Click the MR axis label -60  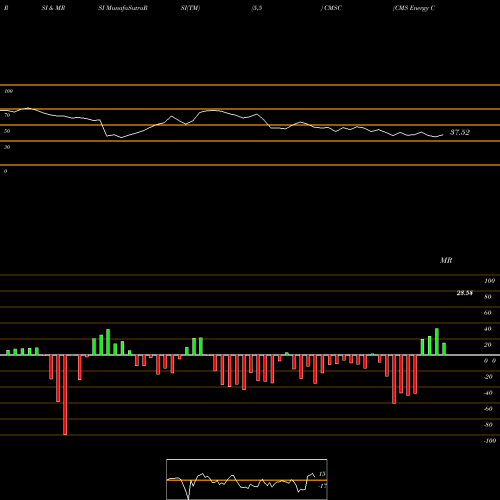[488, 409]
